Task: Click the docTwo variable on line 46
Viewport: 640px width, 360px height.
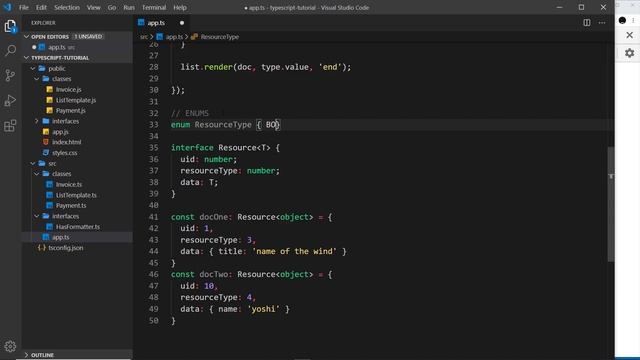Action: [213, 275]
